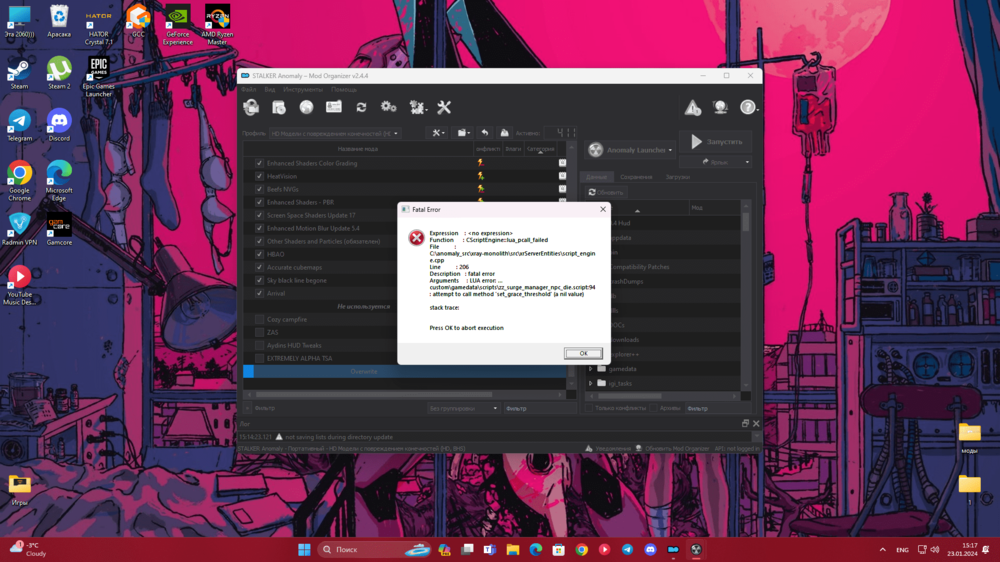This screenshot has width=1000, height=562.
Task: Open the Nexus globe toolbar icon
Action: 306,107
